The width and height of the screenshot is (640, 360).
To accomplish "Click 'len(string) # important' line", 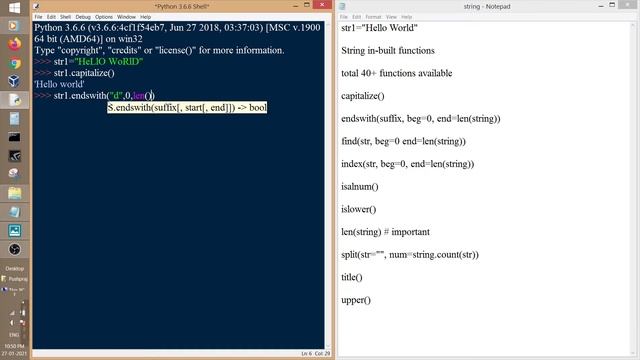I will click(385, 232).
